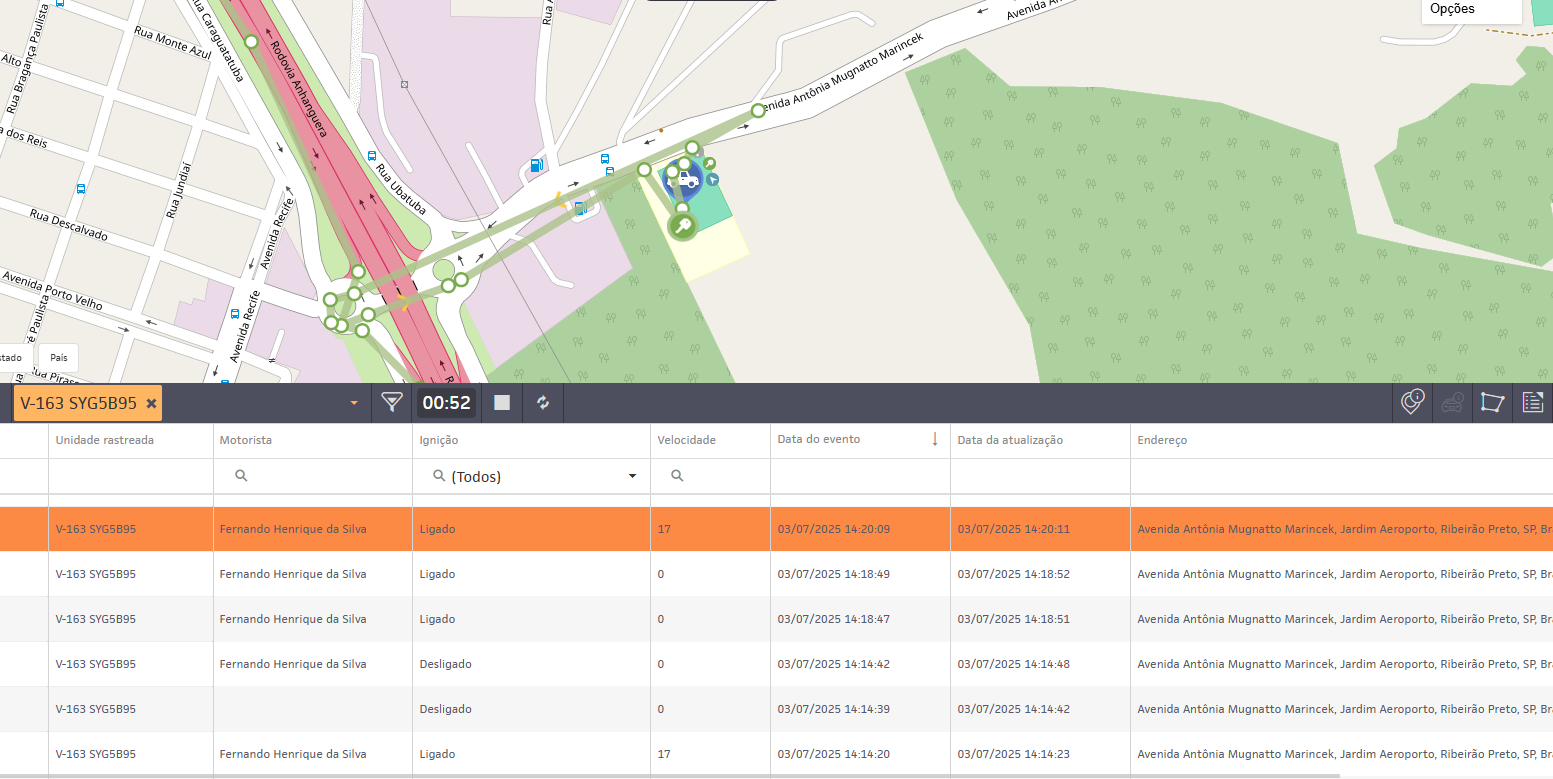
Task: Click the stop square button
Action: coord(502,403)
